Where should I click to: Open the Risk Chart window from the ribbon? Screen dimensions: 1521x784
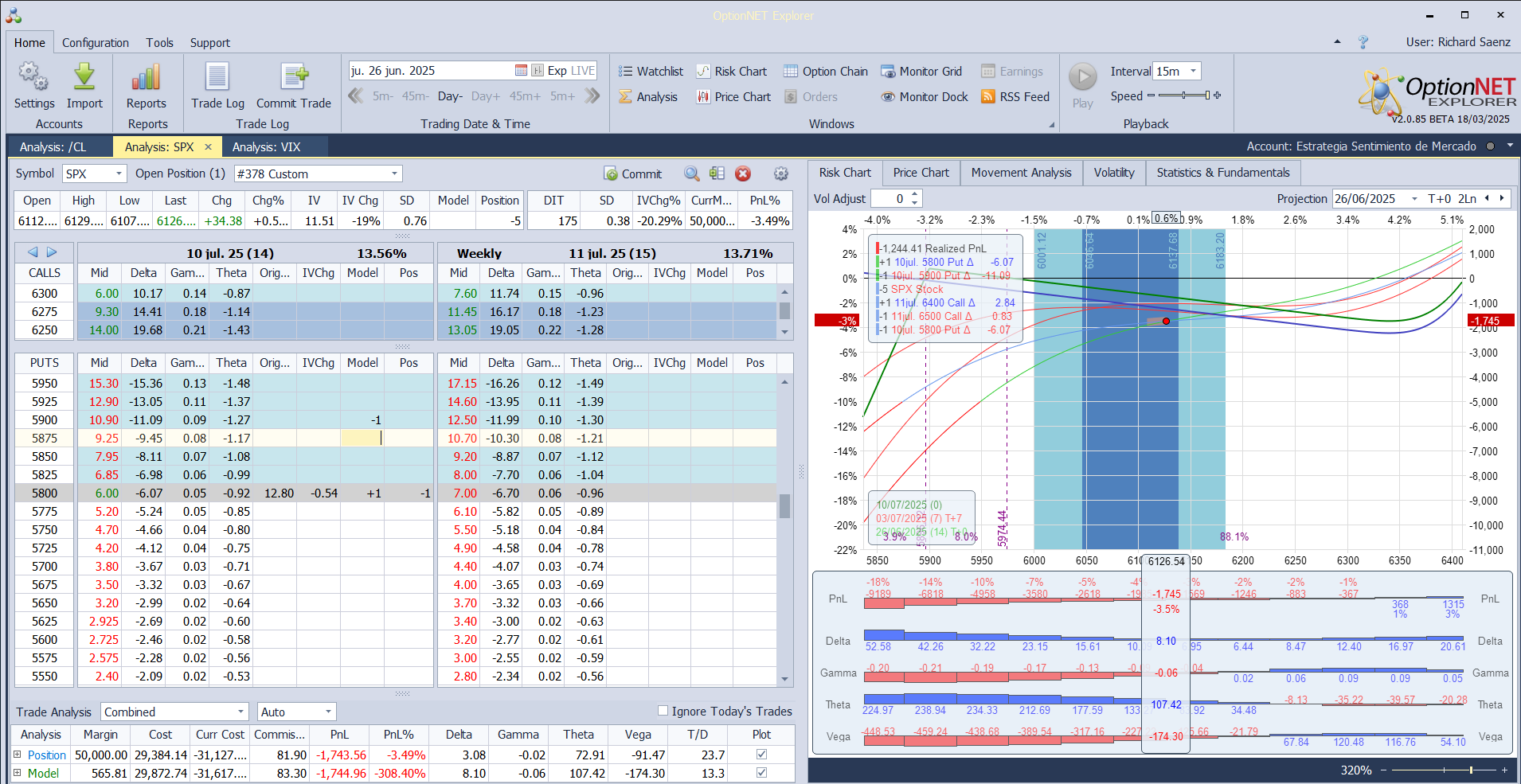click(732, 71)
